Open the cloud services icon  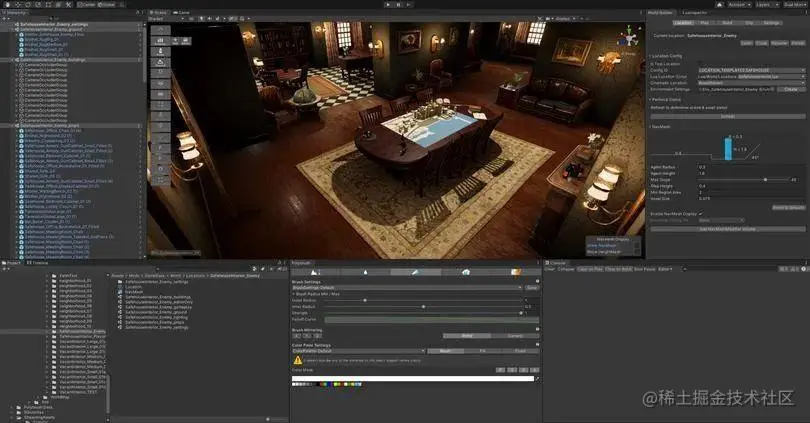click(x=720, y=4)
